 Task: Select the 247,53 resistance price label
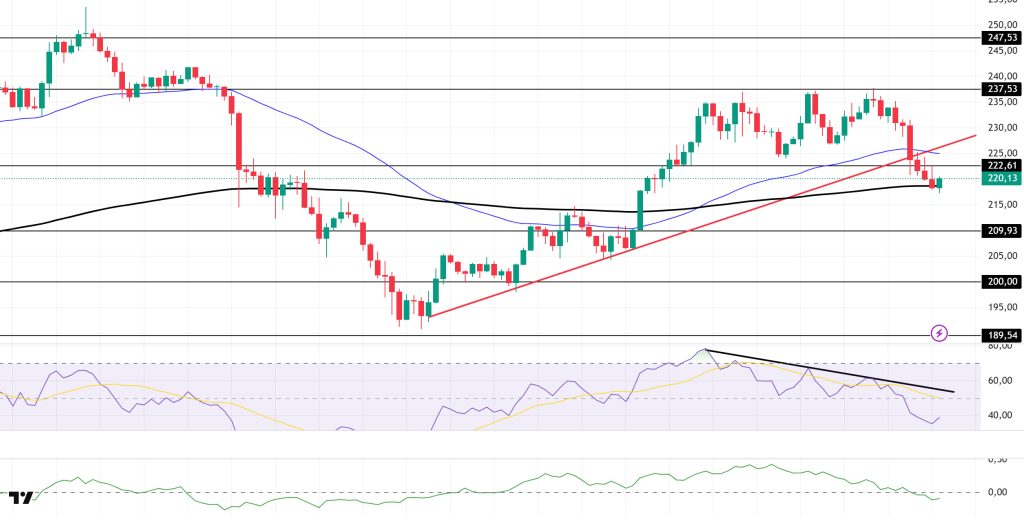[x=1000, y=38]
